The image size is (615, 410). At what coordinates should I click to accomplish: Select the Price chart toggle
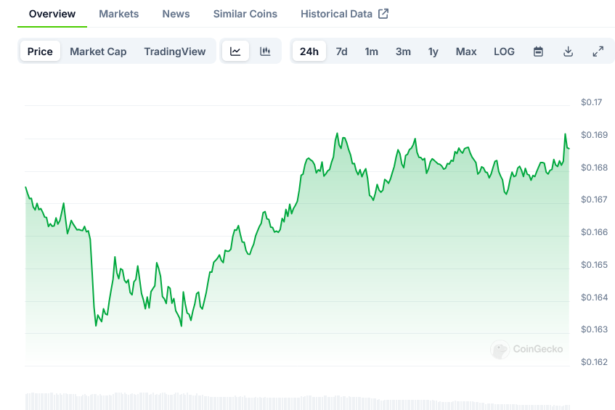click(x=40, y=51)
